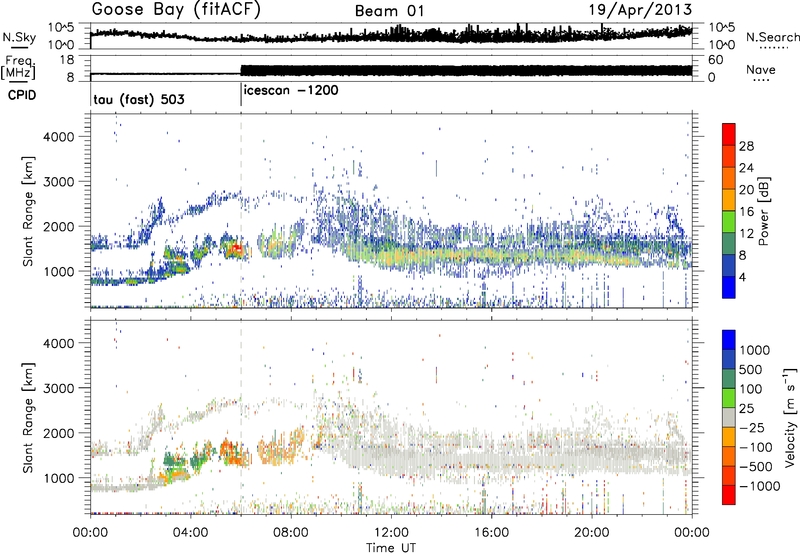Click the yellow-orange segment of power colorbar

click(729, 200)
